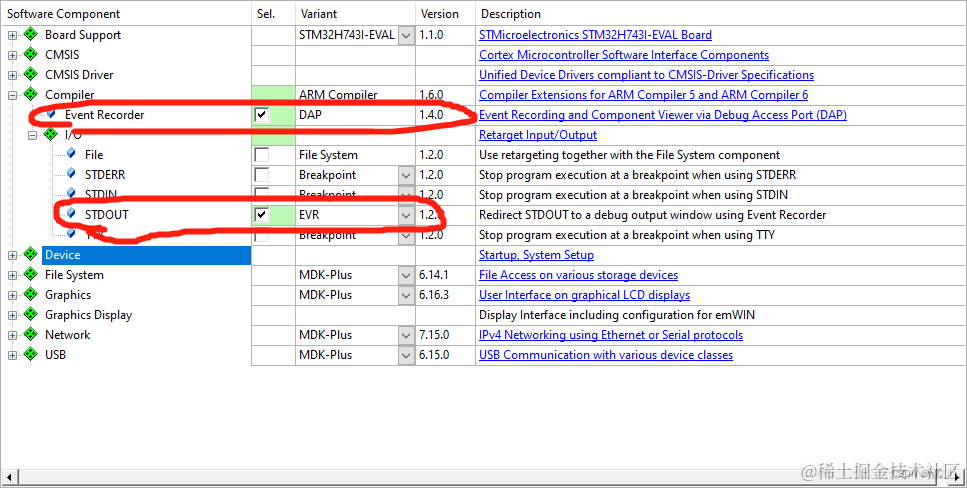Expand the Device tree node
Image resolution: width=967 pixels, height=488 pixels.
coord(12,255)
